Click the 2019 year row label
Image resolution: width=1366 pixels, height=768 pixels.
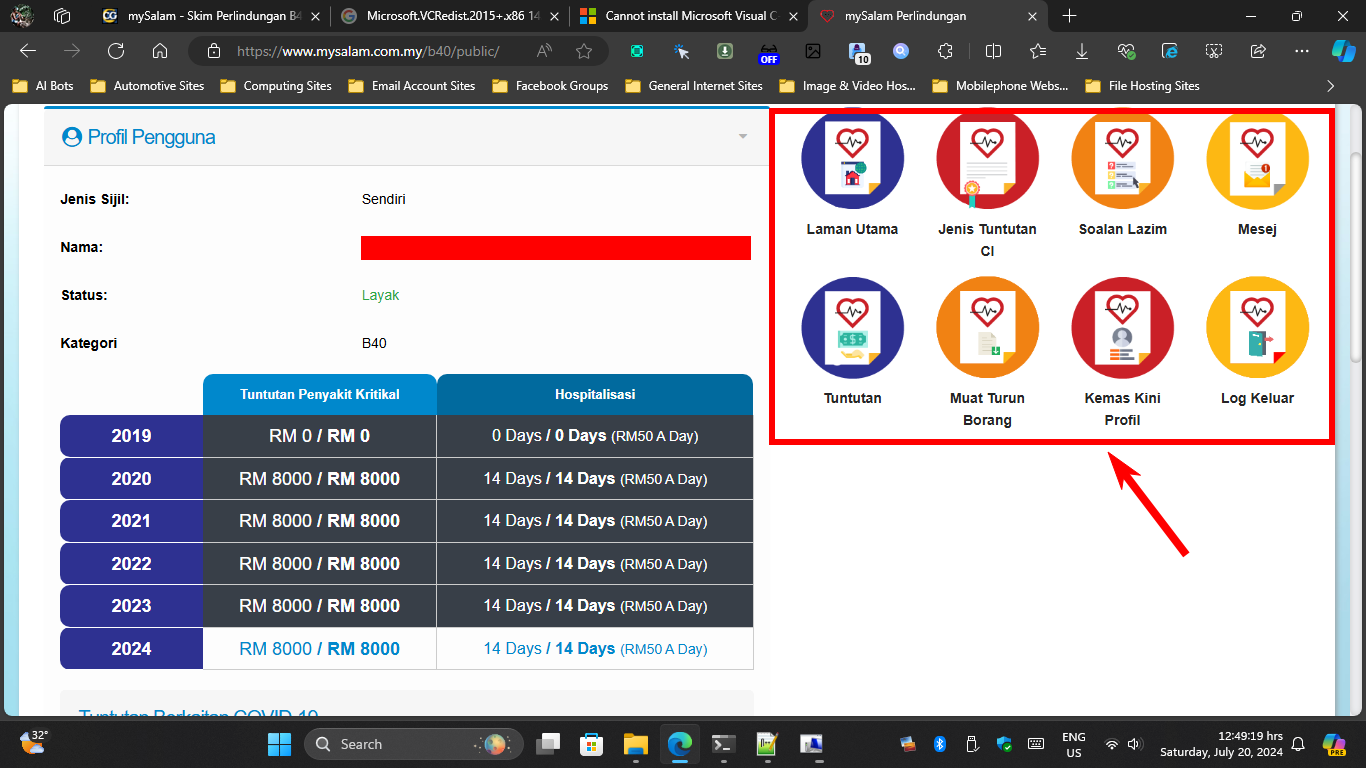[x=132, y=436]
